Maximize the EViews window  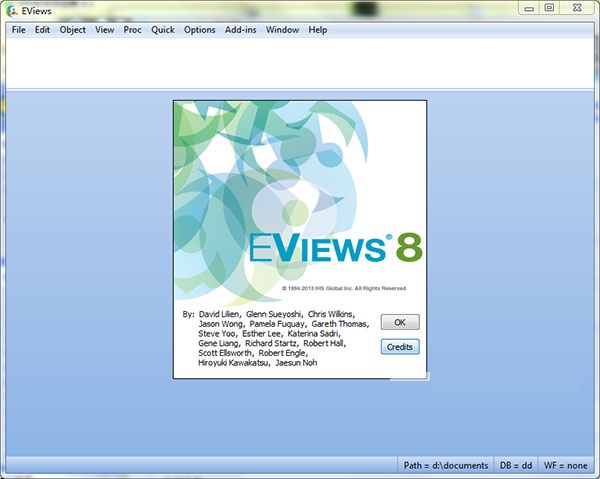[549, 8]
